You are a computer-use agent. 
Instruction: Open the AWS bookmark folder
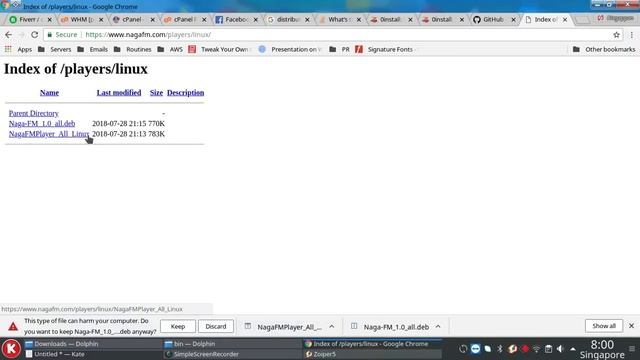pos(170,49)
